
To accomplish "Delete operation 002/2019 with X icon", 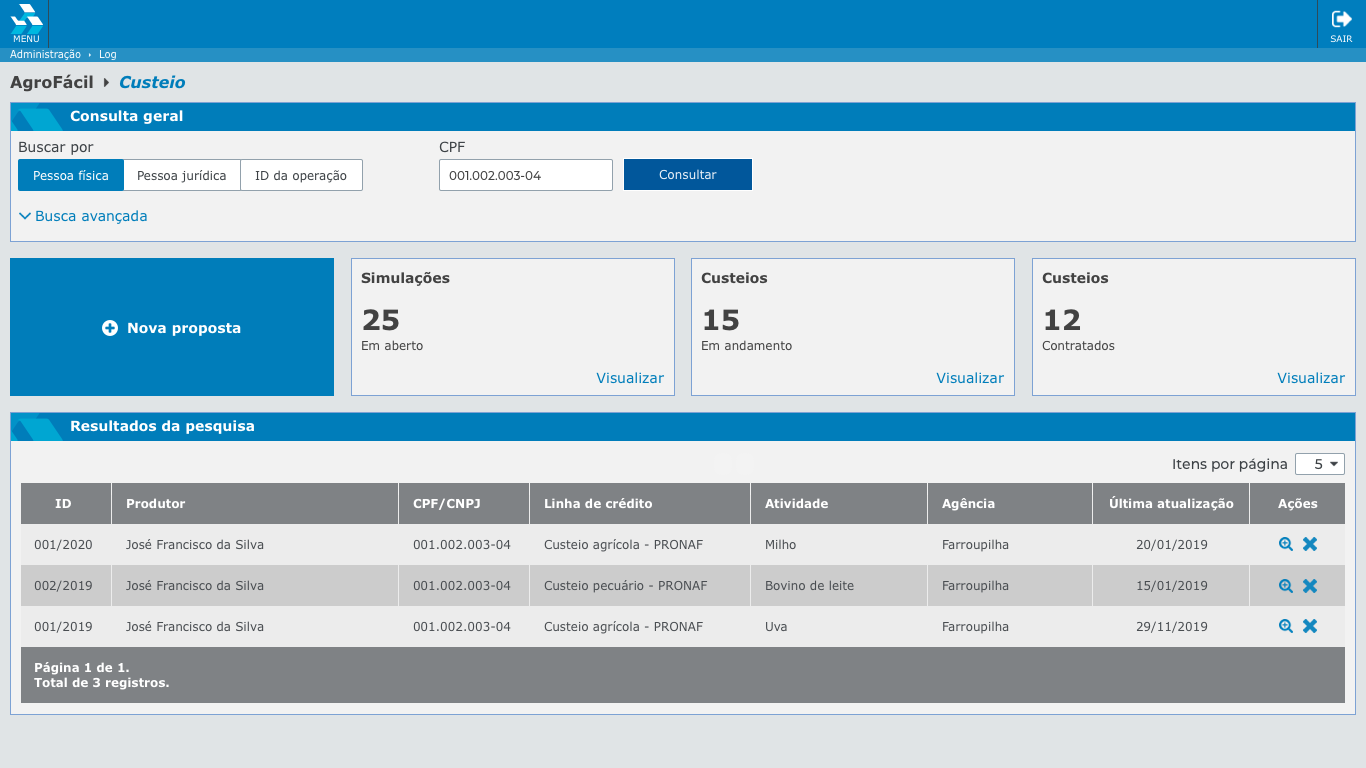I will pyautogui.click(x=1310, y=586).
